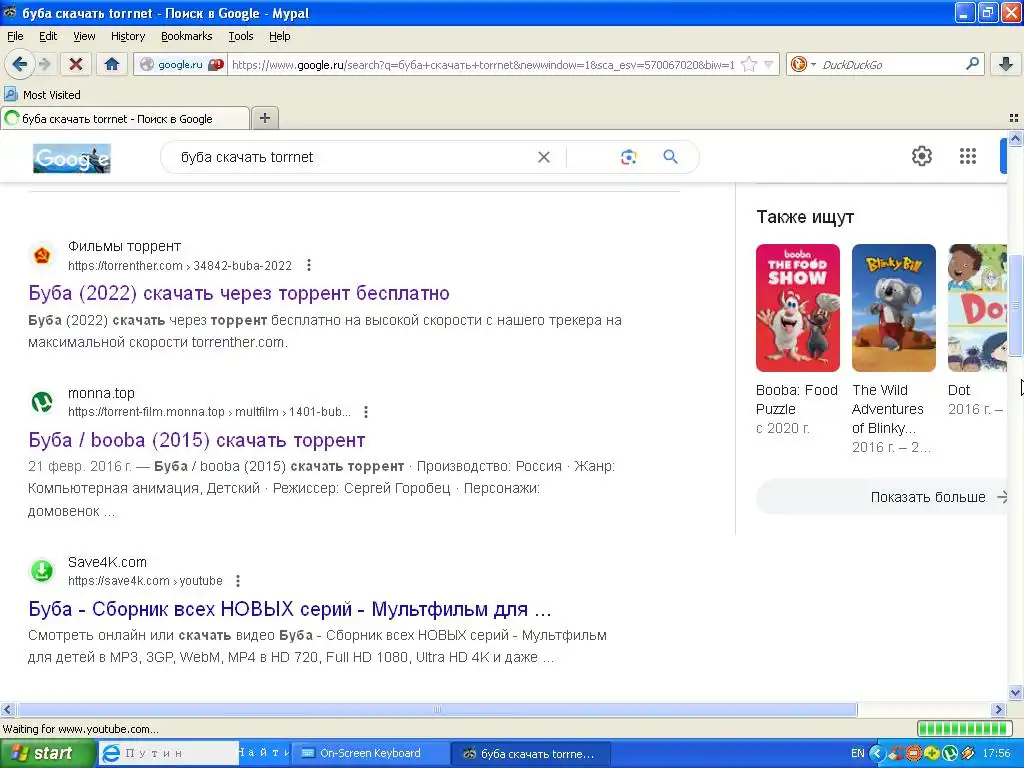Viewport: 1024px width, 768px height.
Task: Click the URL address field
Action: click(483, 65)
